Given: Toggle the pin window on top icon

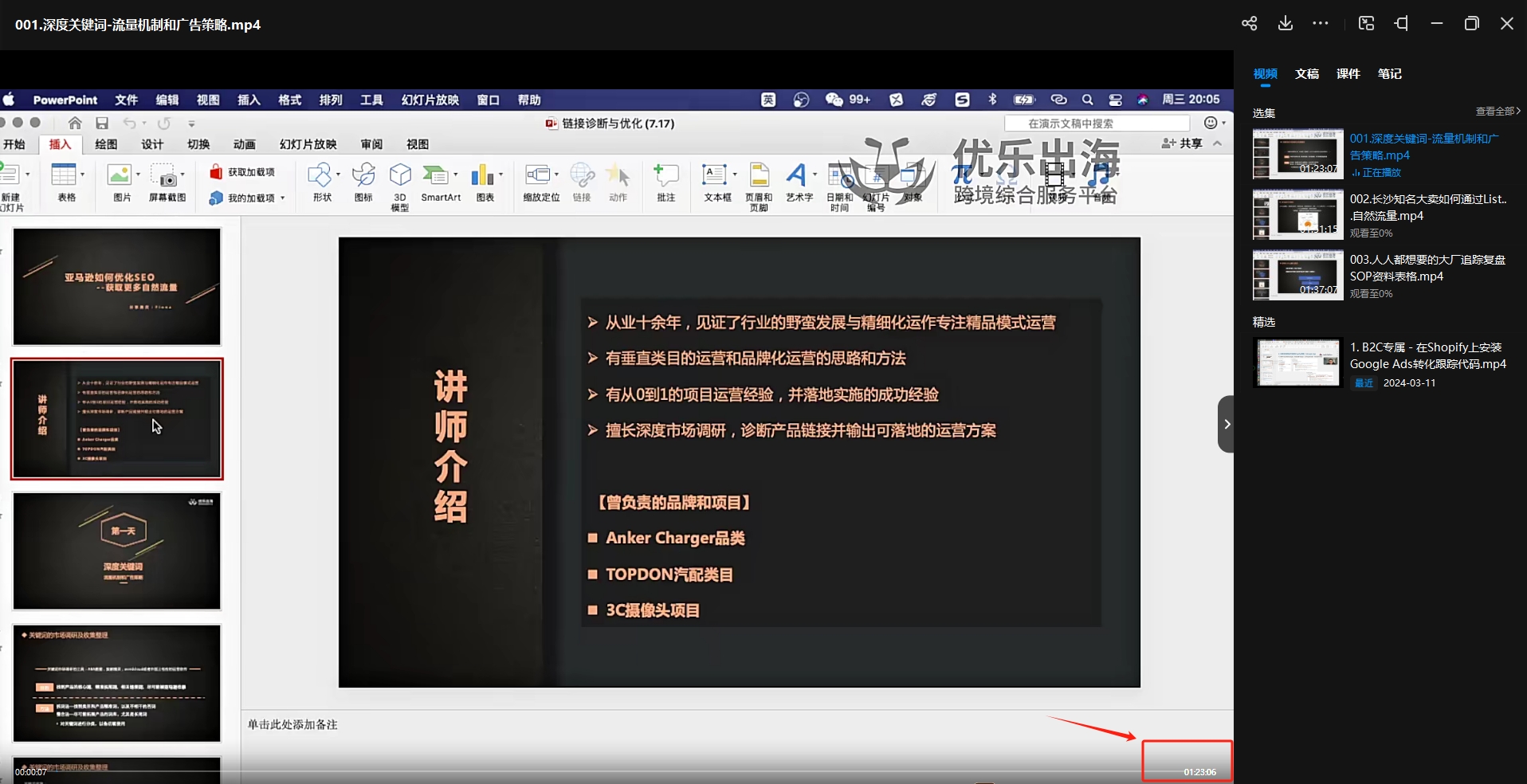Looking at the screenshot, I should (x=1401, y=24).
